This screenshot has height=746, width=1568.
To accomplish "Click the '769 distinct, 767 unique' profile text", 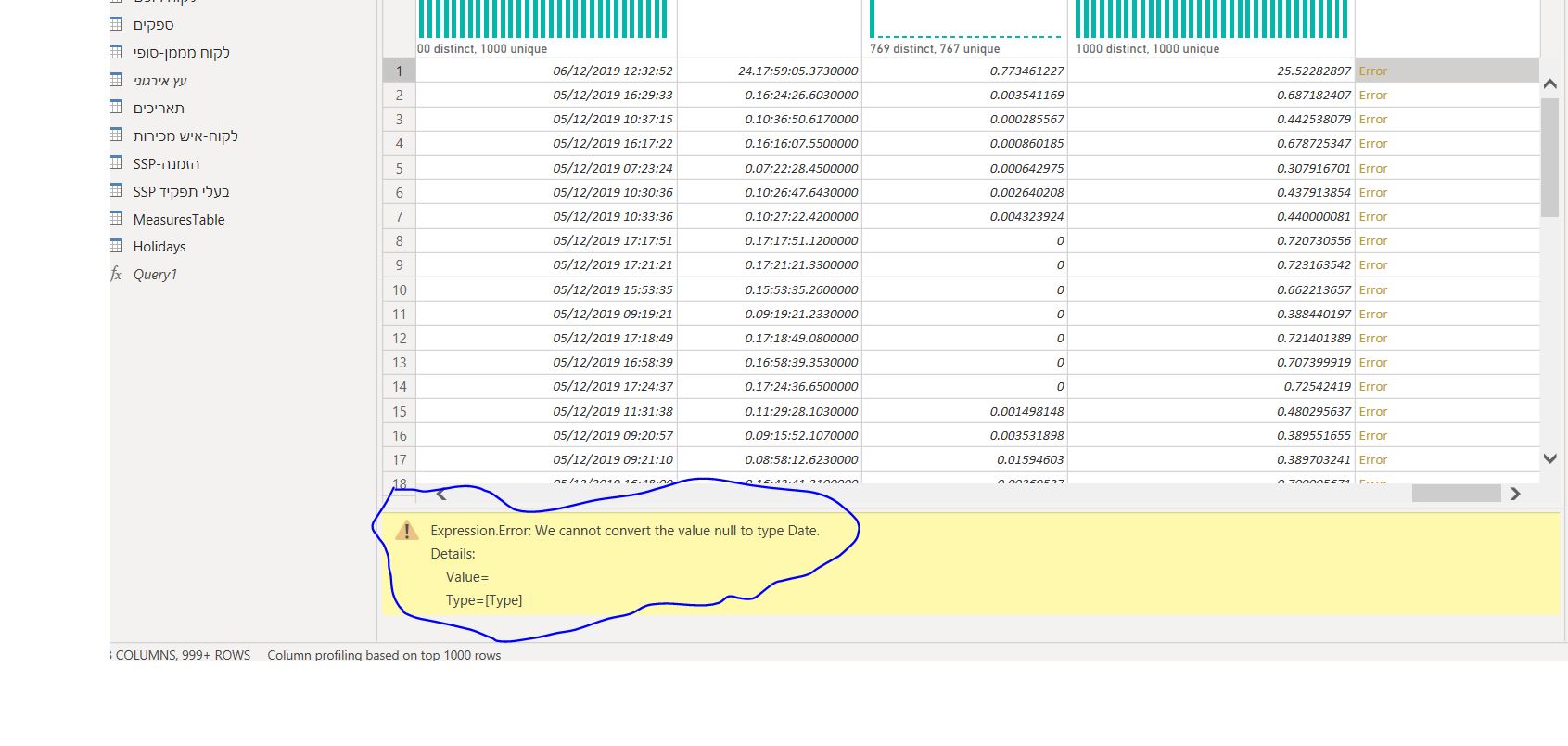I will [x=935, y=49].
